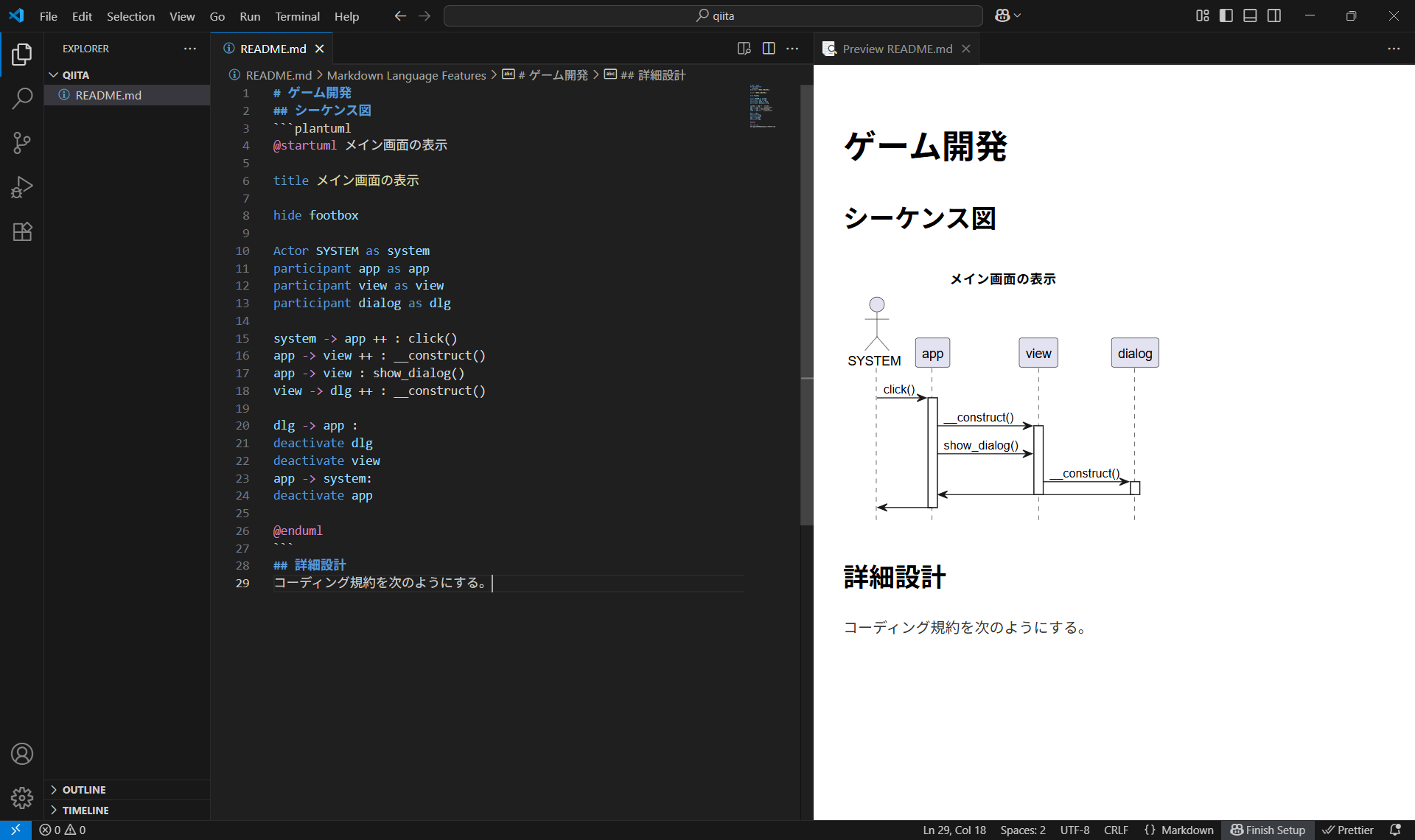Open the Manage gear menu
Image resolution: width=1415 pixels, height=840 pixels.
22,797
